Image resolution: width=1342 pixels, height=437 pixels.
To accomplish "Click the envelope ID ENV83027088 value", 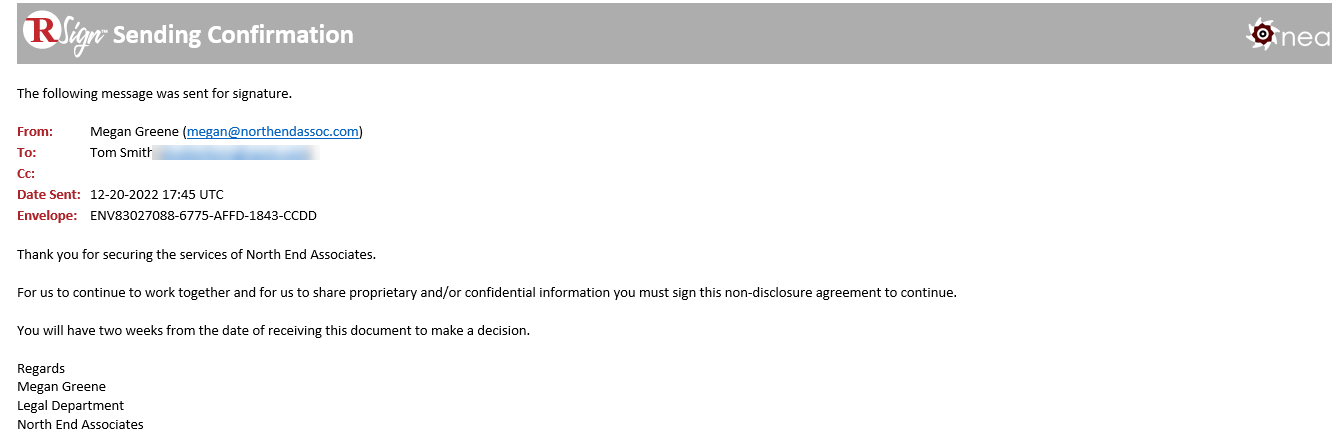I will click(203, 215).
